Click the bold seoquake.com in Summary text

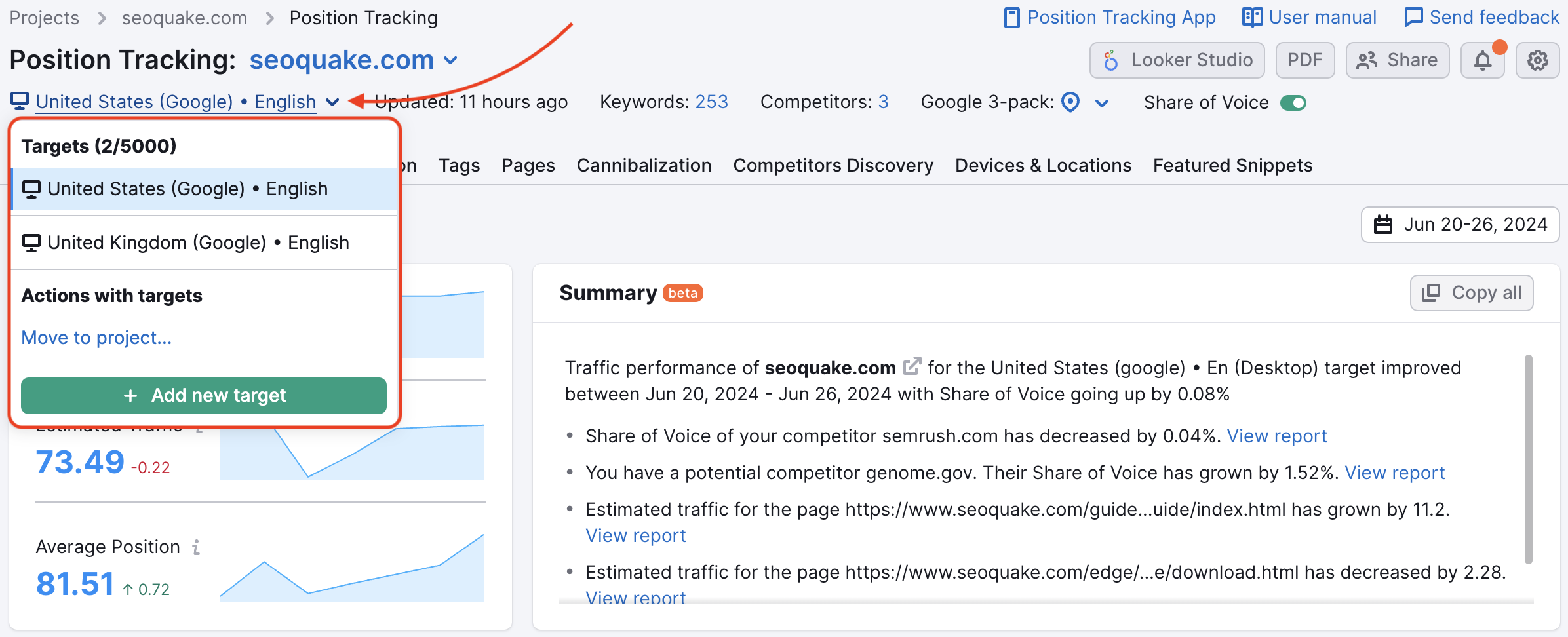(831, 368)
